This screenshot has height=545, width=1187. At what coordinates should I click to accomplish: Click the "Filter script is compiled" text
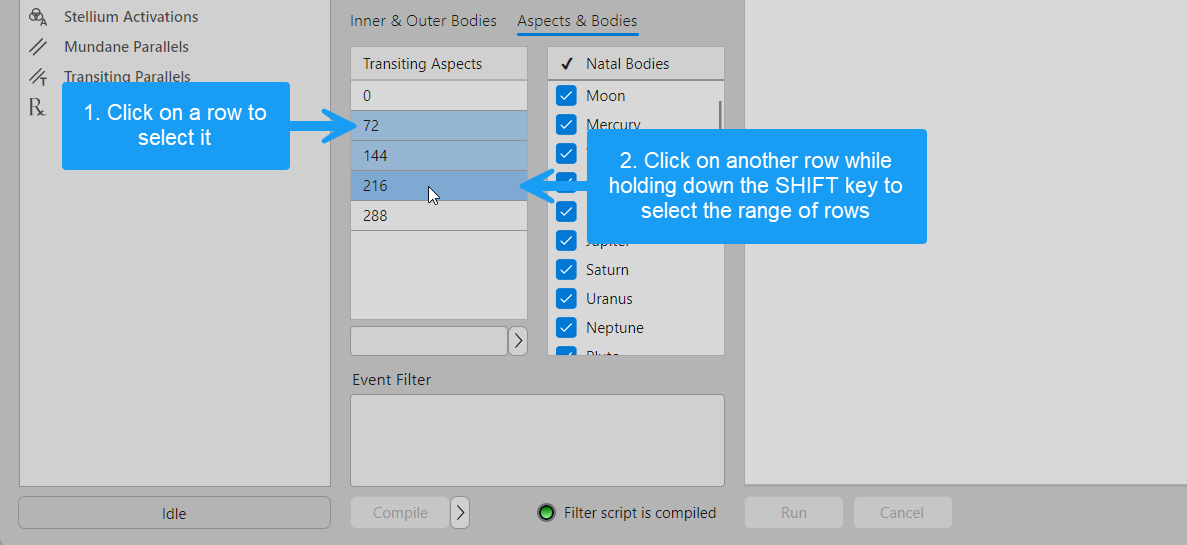(x=640, y=512)
